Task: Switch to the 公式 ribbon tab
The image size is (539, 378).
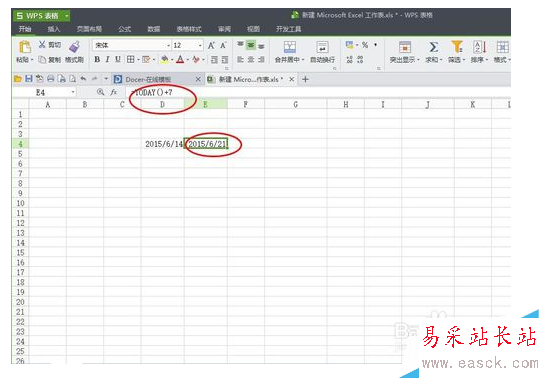Action: [x=124, y=29]
